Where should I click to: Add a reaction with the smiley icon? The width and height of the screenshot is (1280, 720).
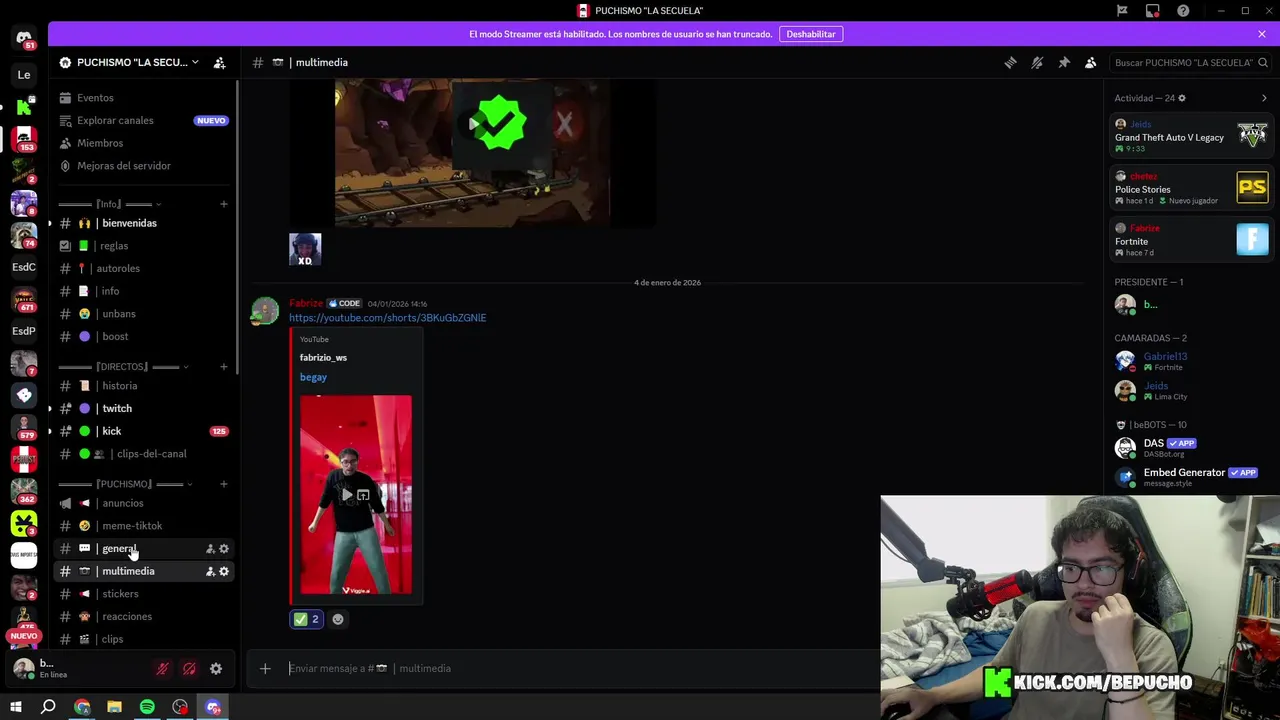click(338, 619)
